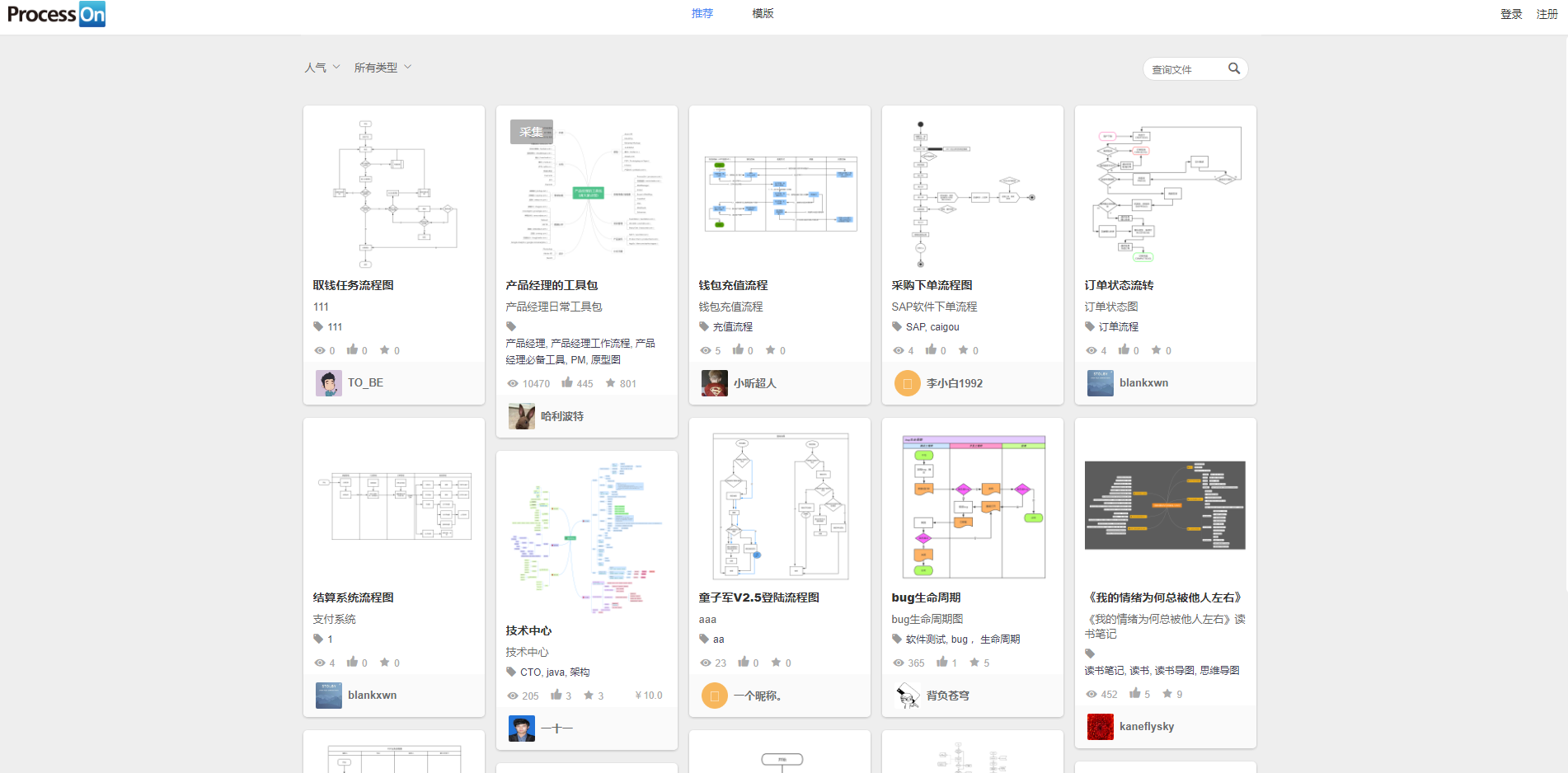Image resolution: width=1568 pixels, height=773 pixels.
Task: Open the 童子军V2.5登陆流程图 title
Action: 758,597
